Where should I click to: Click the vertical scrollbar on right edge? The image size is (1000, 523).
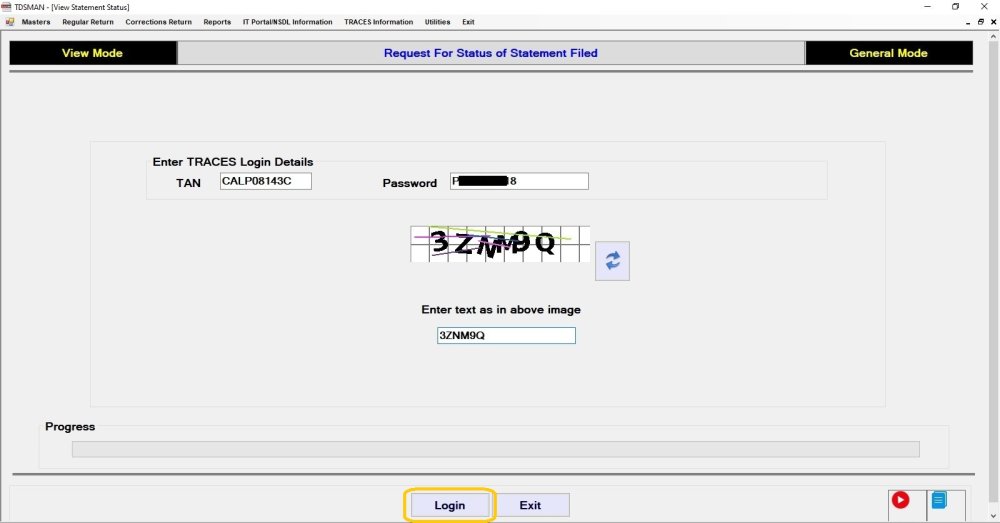[x=994, y=276]
